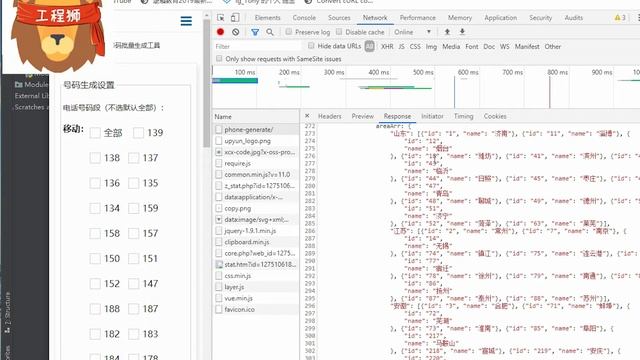
Task: Select the require.js request
Action: (256, 163)
